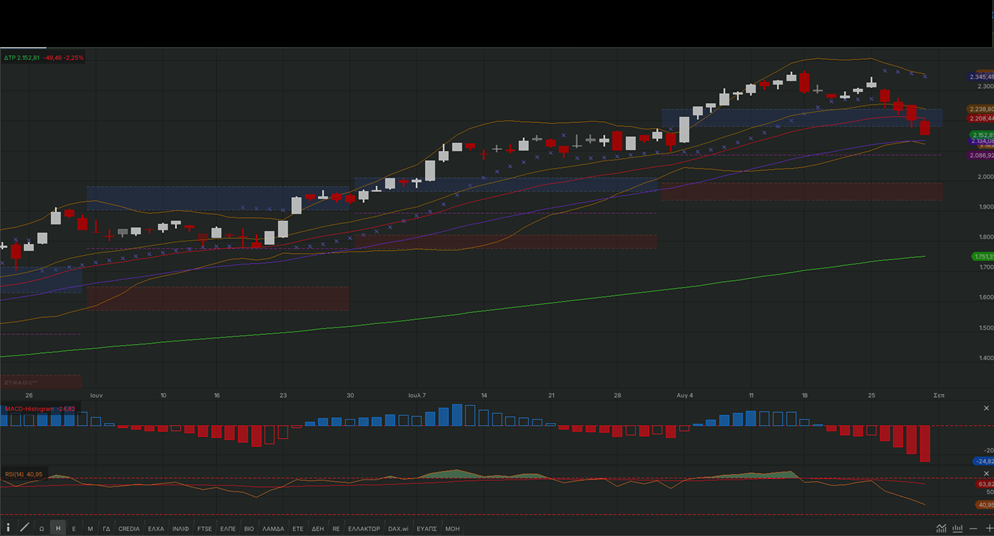Image resolution: width=994 pixels, height=536 pixels.
Task: Switch to ΕΛΛΑΚΤΩΡ symbol tab
Action: [364, 528]
